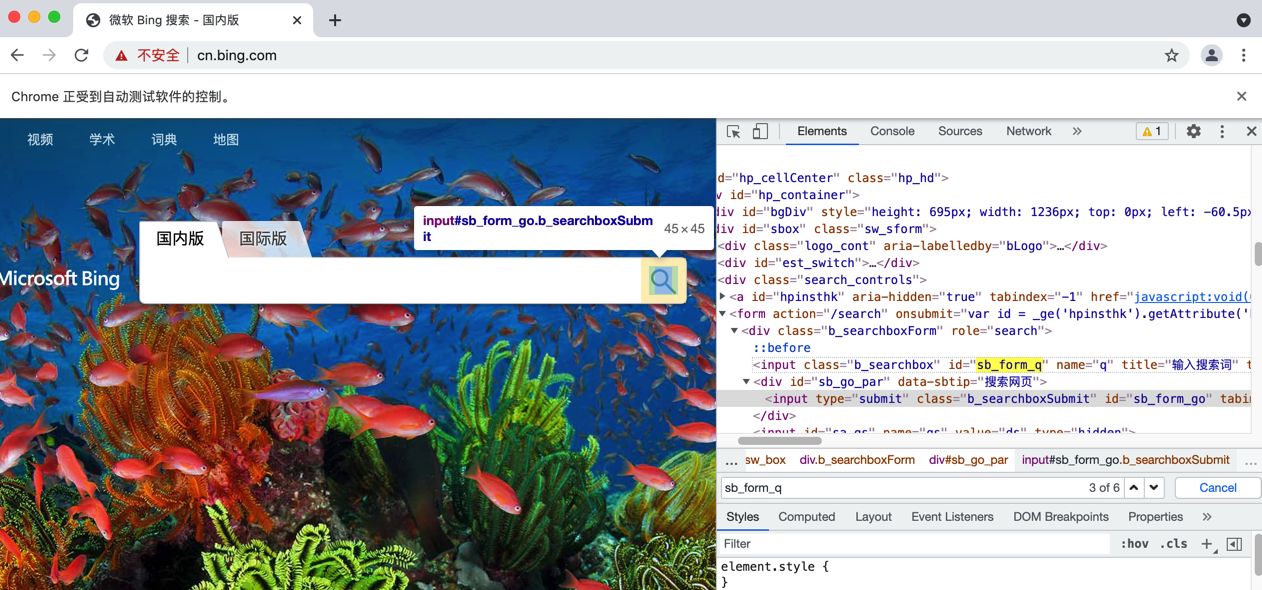Viewport: 1262px width, 590px height.
Task: Open DevTools settings gear
Action: pos(1193,131)
